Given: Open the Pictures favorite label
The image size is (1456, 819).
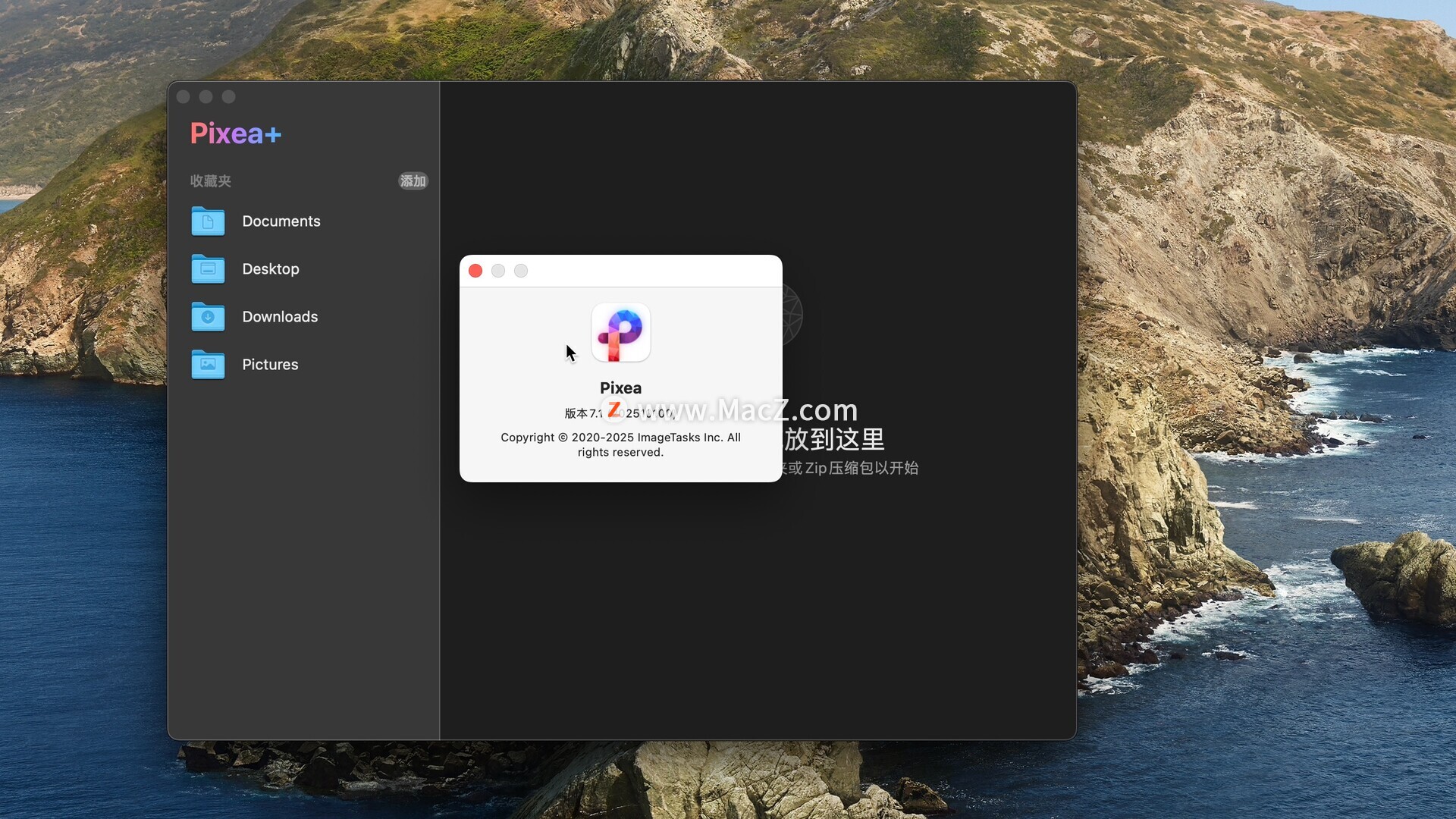Looking at the screenshot, I should pyautogui.click(x=270, y=365).
